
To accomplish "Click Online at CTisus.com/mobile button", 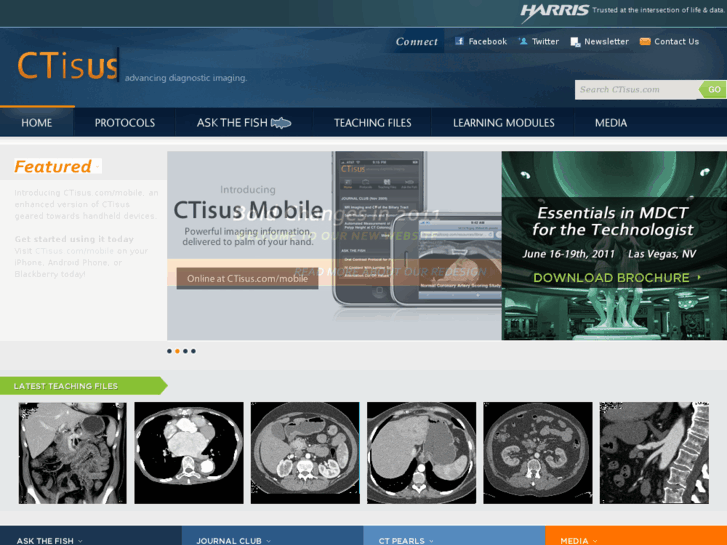I will point(247,278).
